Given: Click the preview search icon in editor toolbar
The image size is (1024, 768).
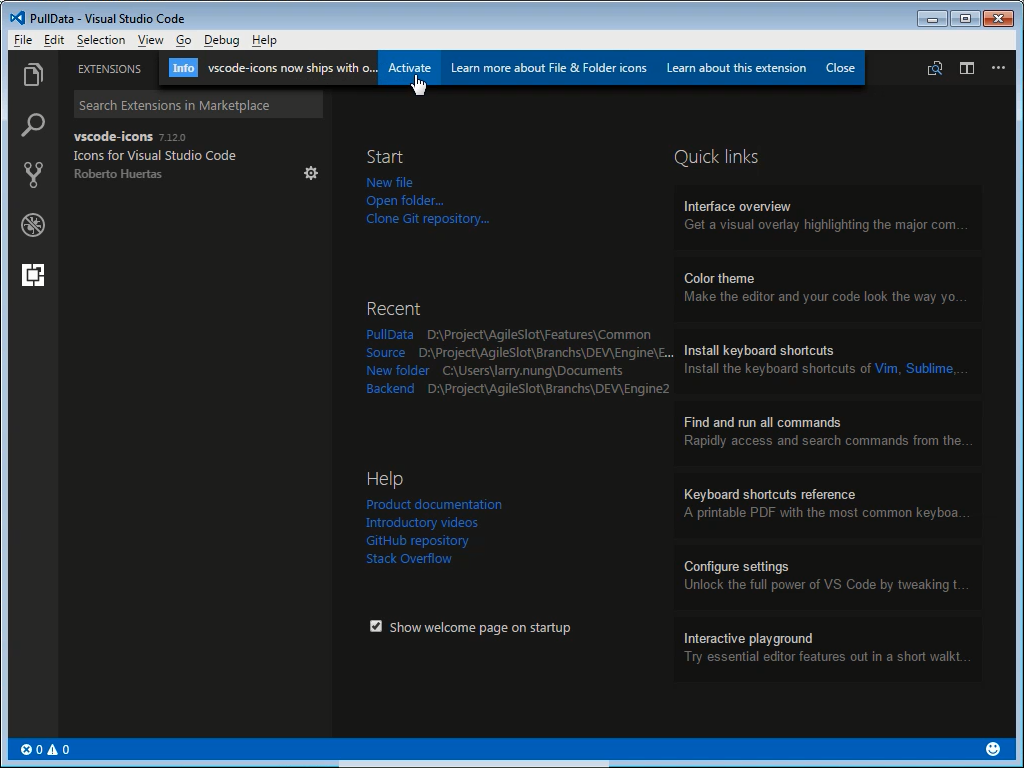Looking at the screenshot, I should [935, 68].
